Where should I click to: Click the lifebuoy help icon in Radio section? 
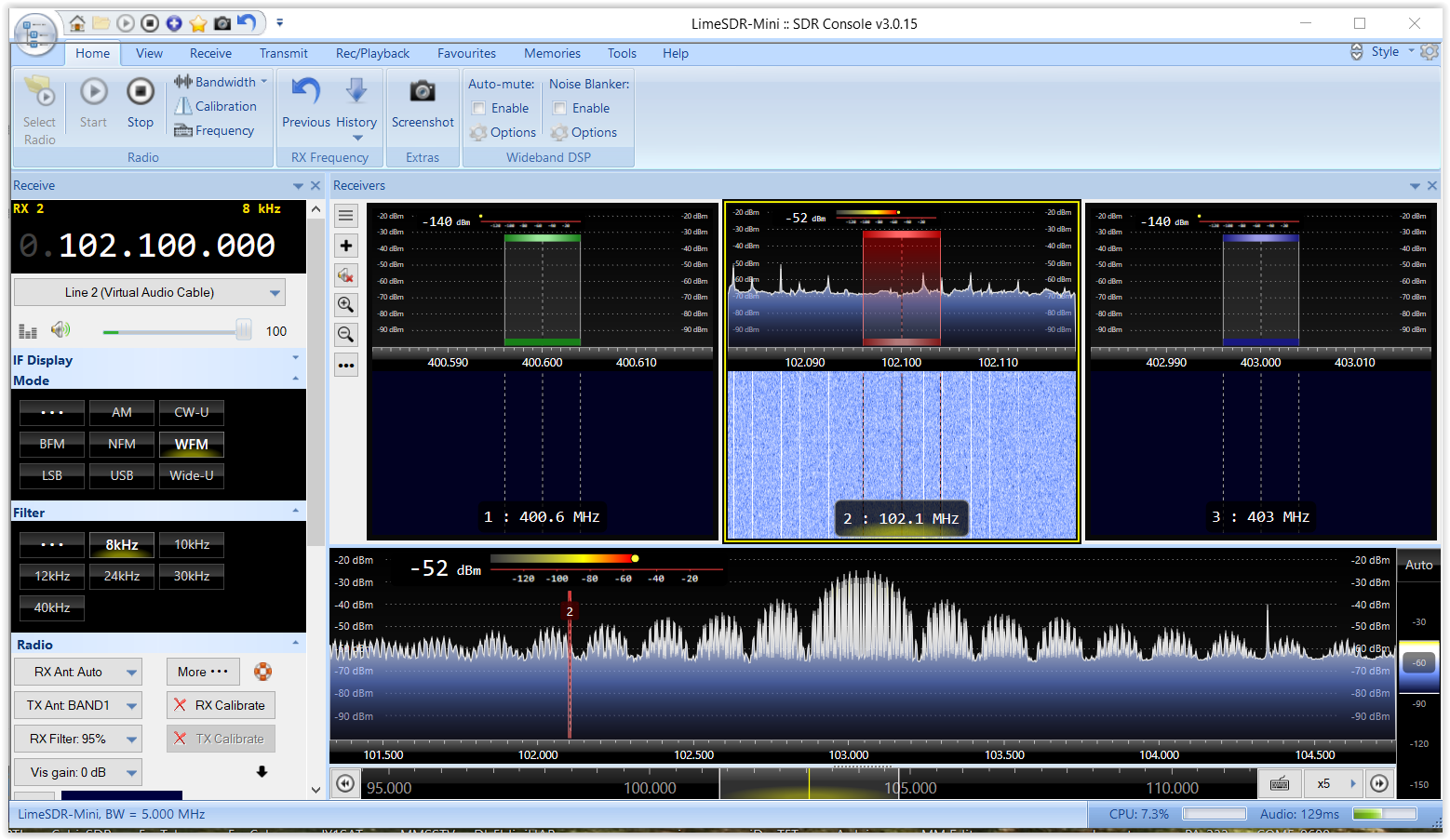pyautogui.click(x=263, y=671)
